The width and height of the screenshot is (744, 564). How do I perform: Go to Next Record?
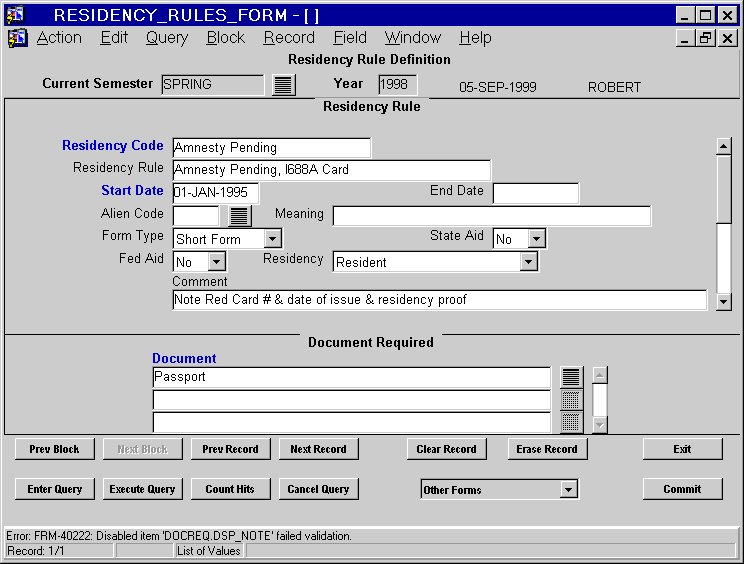[x=318, y=449]
